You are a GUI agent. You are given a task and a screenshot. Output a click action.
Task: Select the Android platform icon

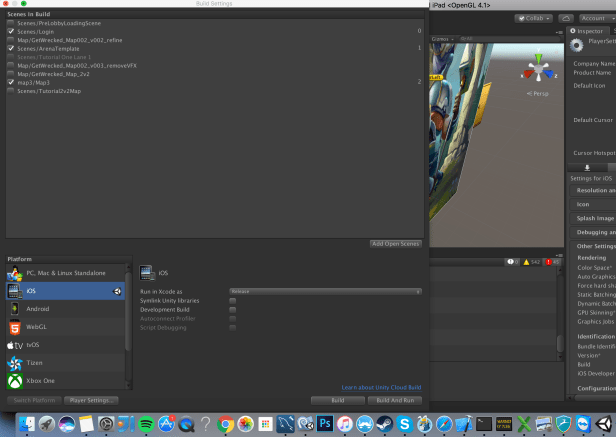tap(15, 309)
